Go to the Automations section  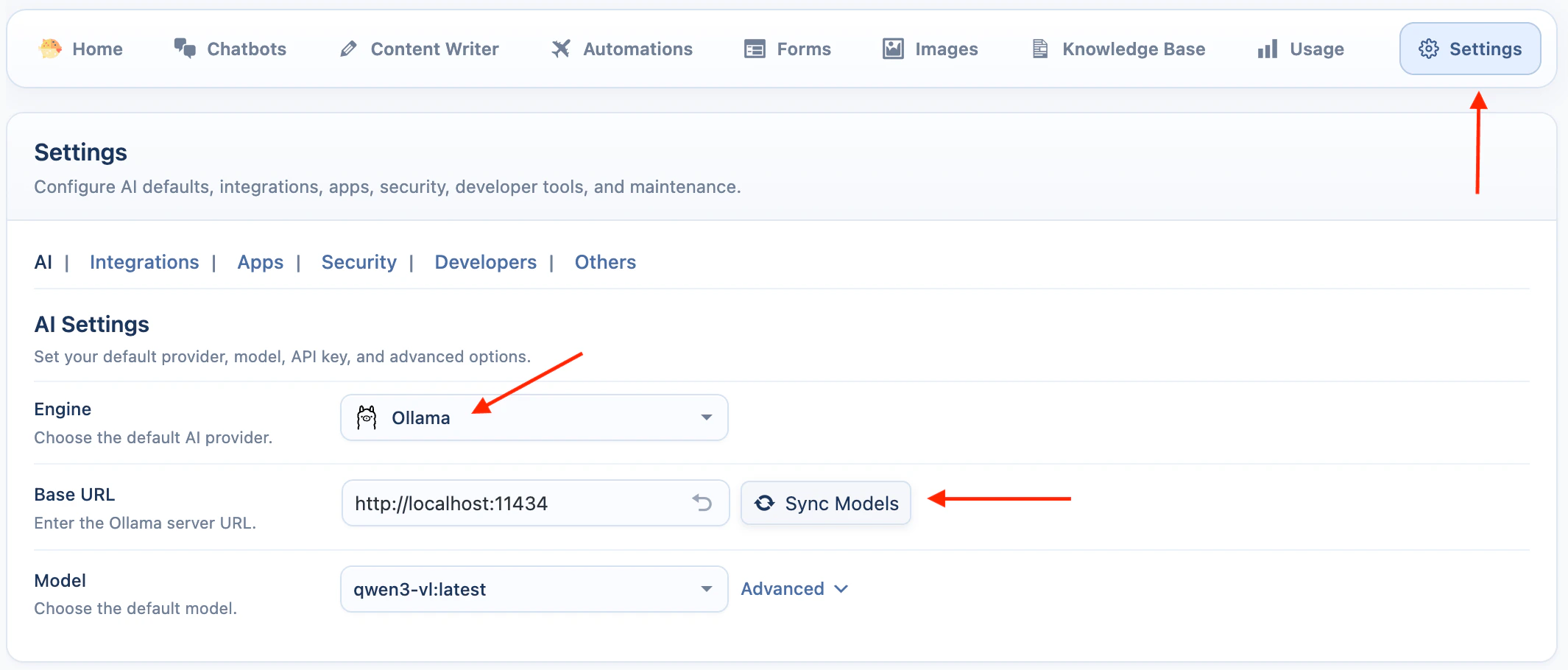(622, 49)
